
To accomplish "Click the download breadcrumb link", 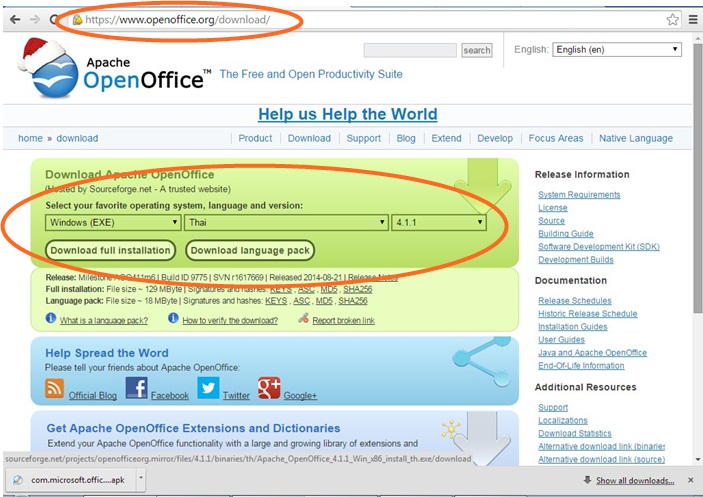I will [77, 138].
